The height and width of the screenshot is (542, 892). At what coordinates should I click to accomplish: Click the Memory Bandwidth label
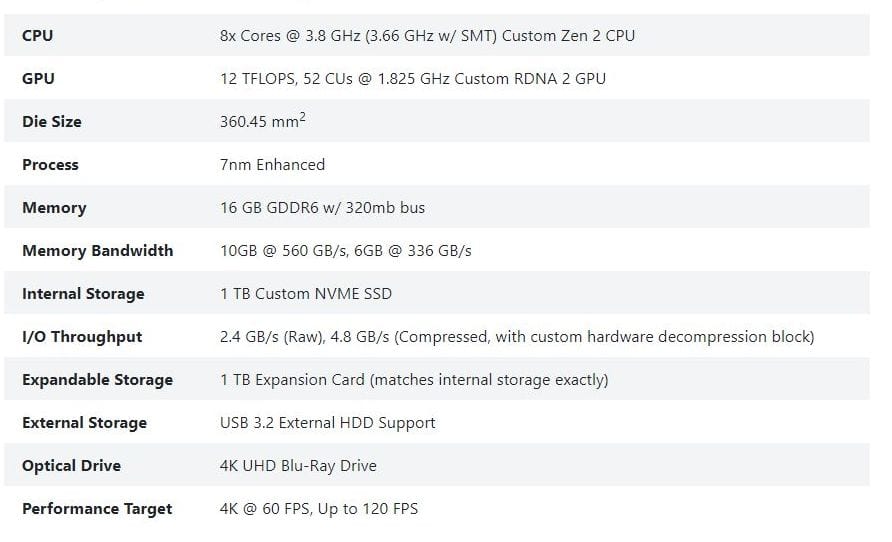[97, 251]
